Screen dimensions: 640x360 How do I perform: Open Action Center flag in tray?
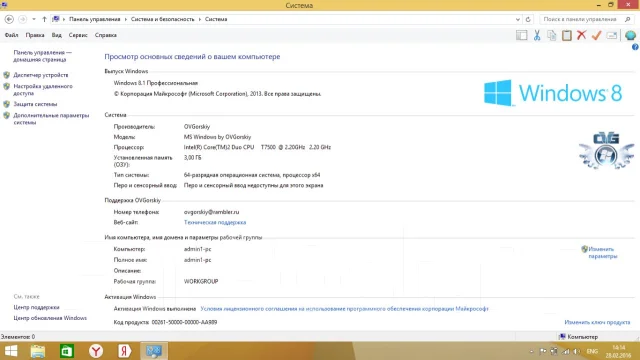(542, 351)
